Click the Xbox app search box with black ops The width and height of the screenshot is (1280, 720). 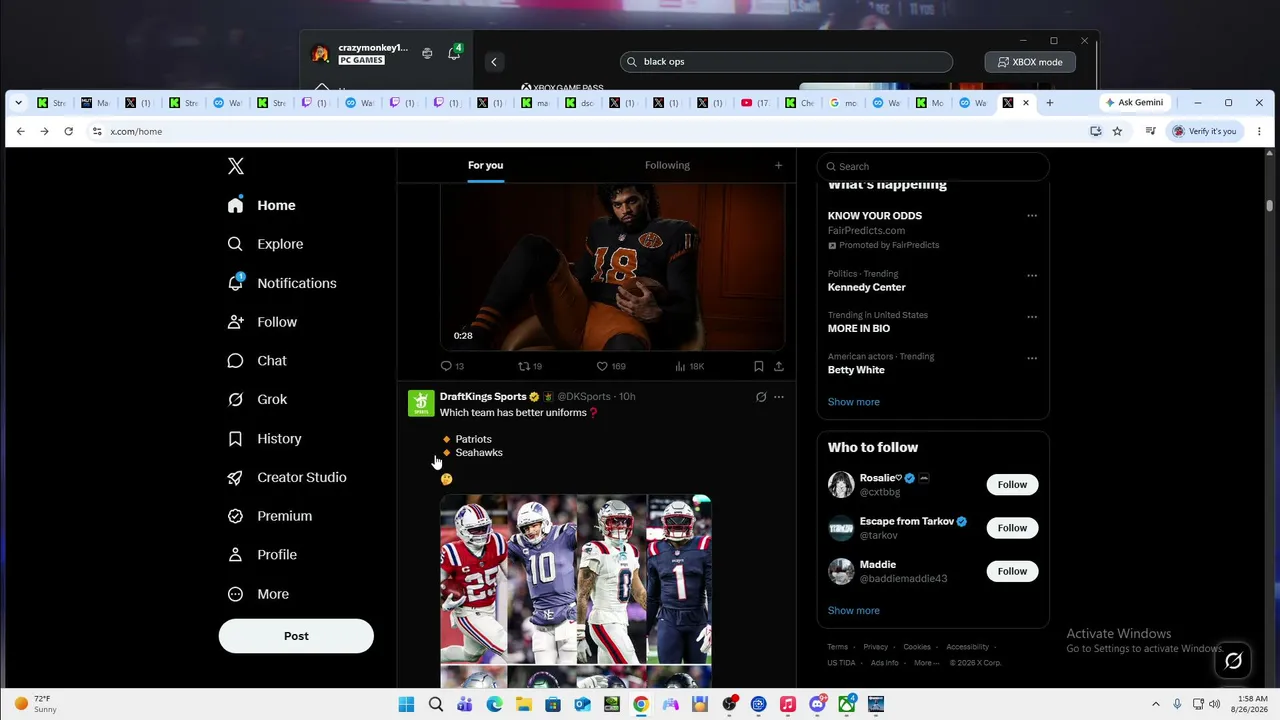tap(786, 62)
